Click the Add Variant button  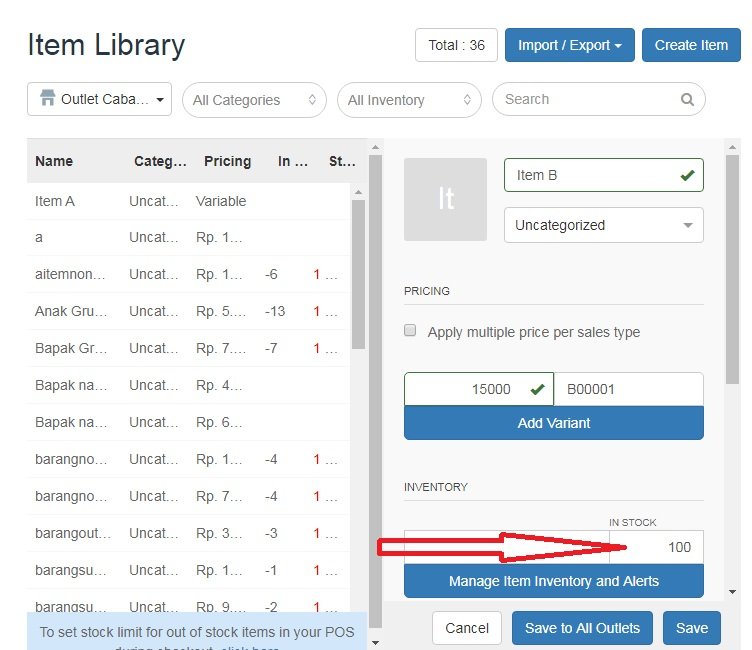pyautogui.click(x=553, y=423)
